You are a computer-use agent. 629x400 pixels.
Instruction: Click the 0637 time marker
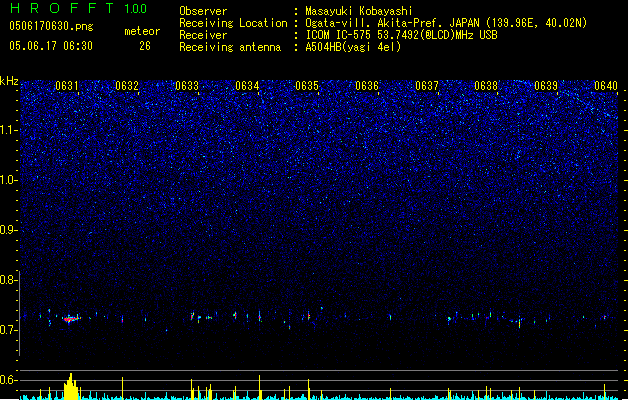click(x=427, y=86)
